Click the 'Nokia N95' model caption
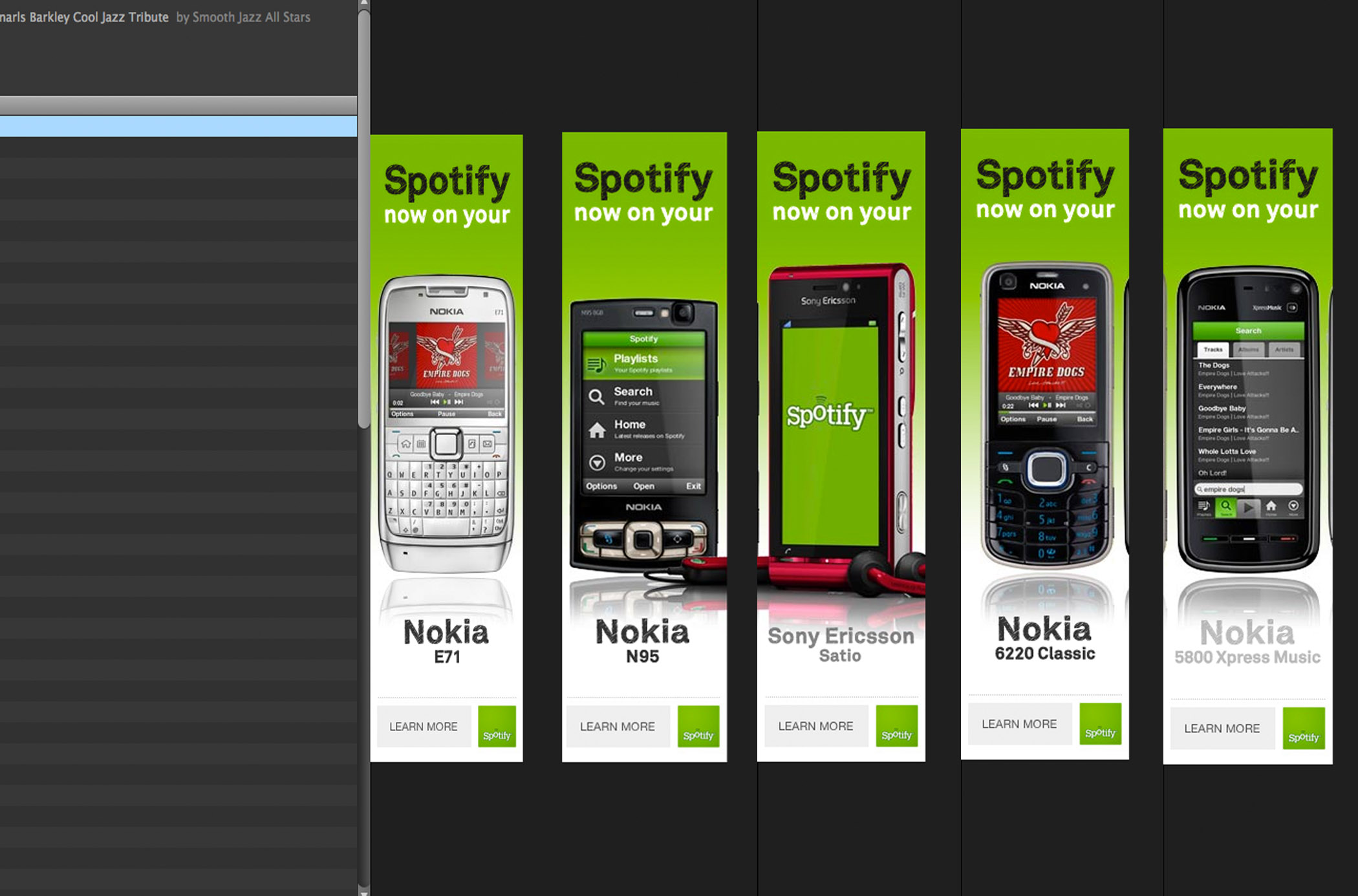 (x=642, y=641)
